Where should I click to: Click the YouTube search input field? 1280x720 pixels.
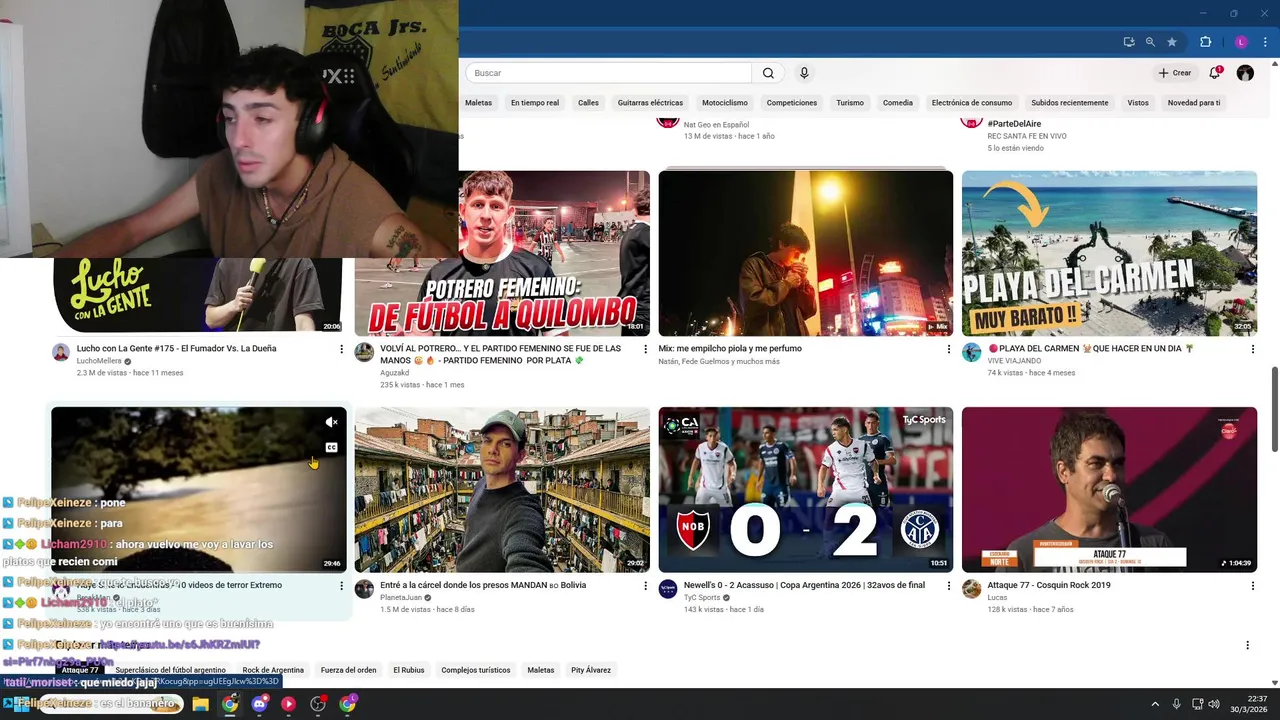(608, 73)
